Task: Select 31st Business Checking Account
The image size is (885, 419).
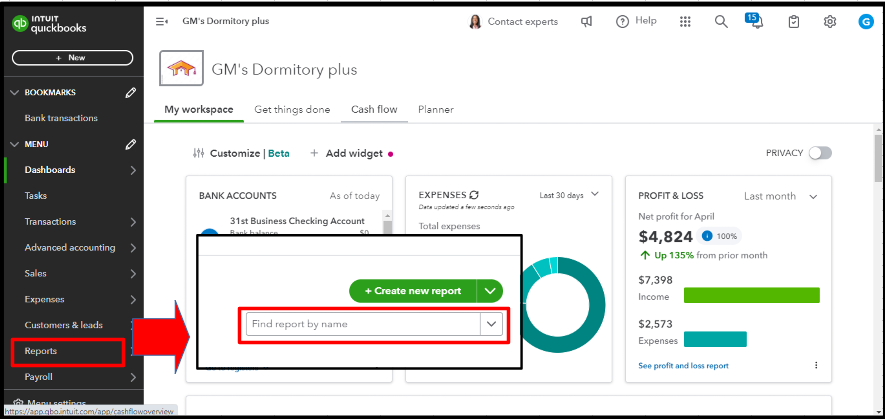Action: (297, 221)
